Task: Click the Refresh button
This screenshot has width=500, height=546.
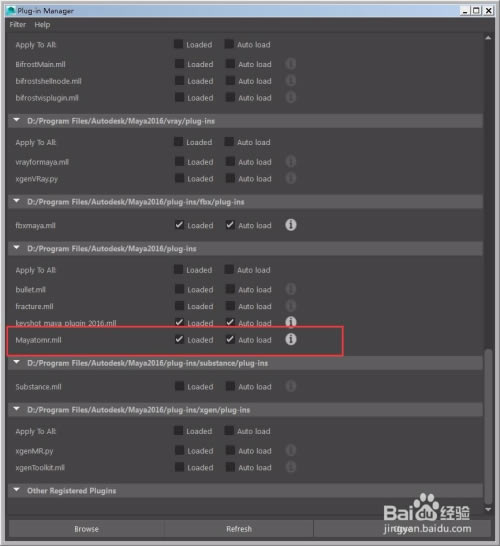Action: point(239,529)
